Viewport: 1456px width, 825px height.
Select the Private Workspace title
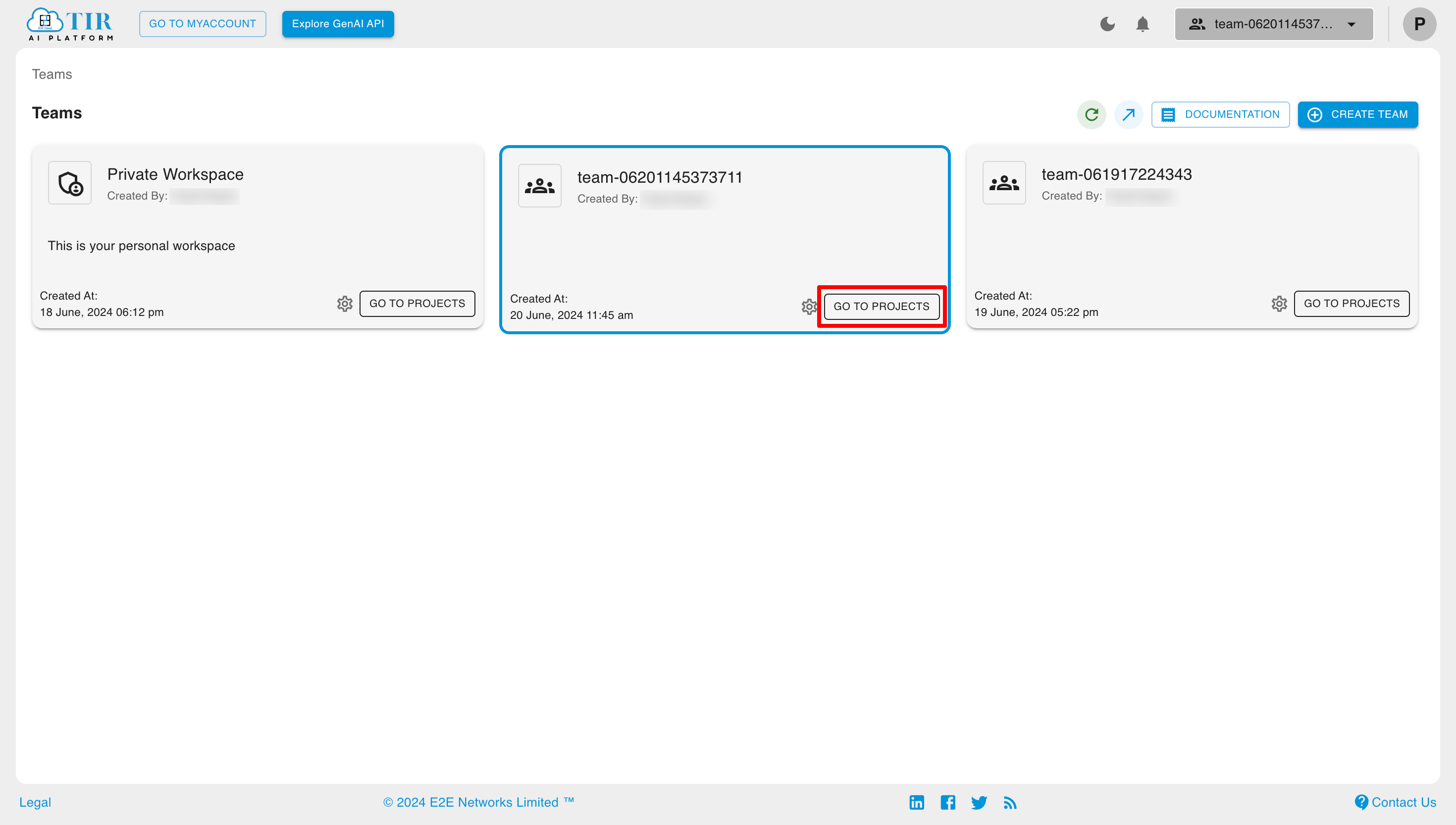pos(175,174)
